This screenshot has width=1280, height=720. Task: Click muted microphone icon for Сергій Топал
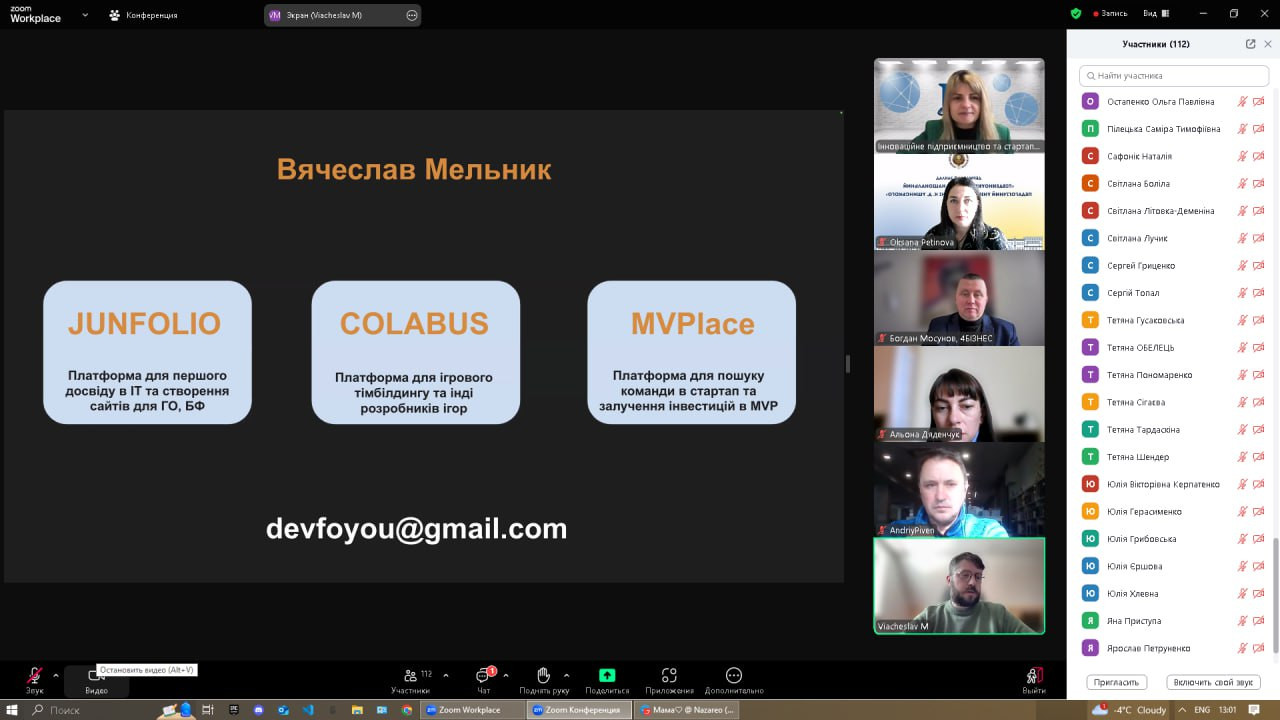click(1243, 293)
